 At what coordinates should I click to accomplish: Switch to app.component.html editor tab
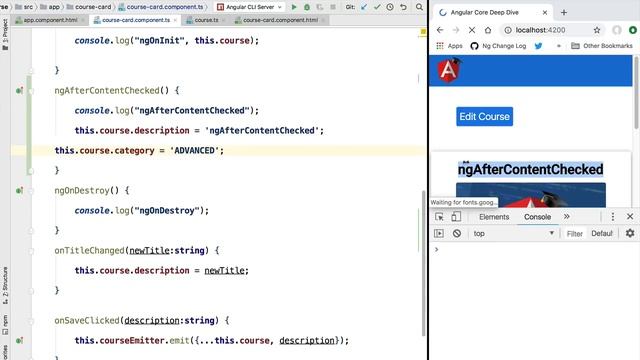(50, 20)
